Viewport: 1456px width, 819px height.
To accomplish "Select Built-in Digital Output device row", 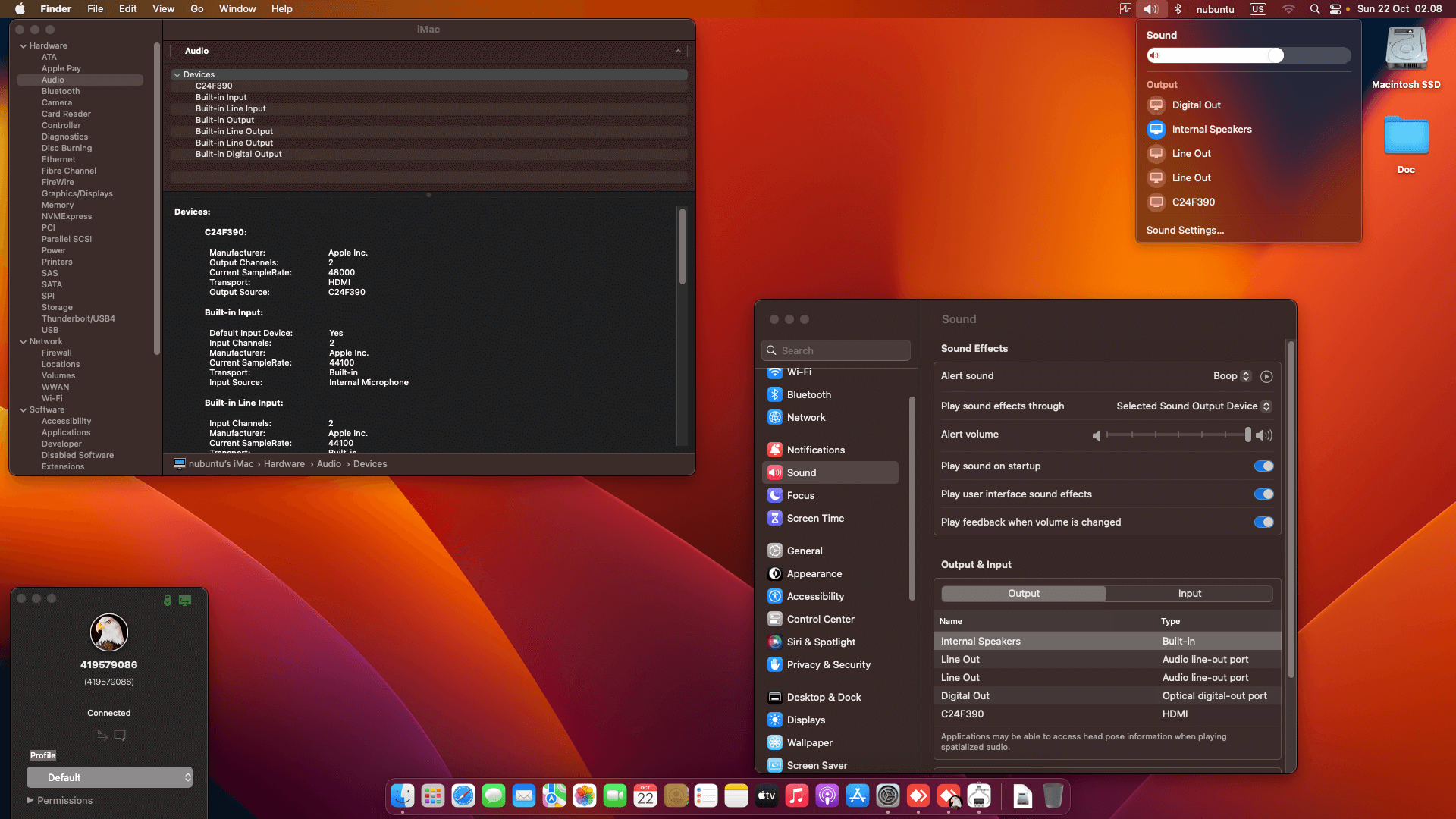I will click(429, 155).
